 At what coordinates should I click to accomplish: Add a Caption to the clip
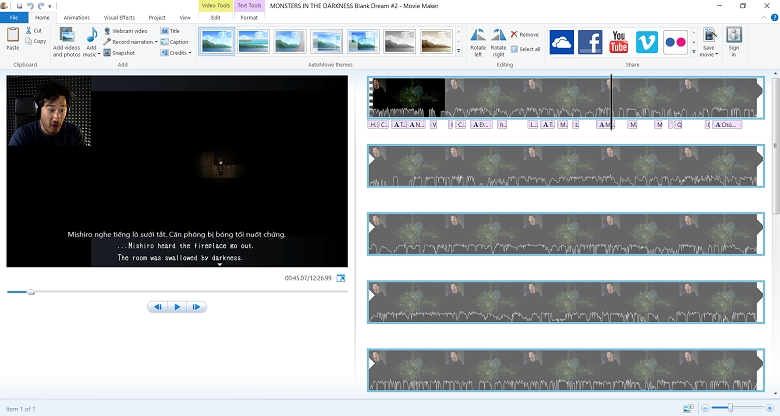pyautogui.click(x=175, y=42)
